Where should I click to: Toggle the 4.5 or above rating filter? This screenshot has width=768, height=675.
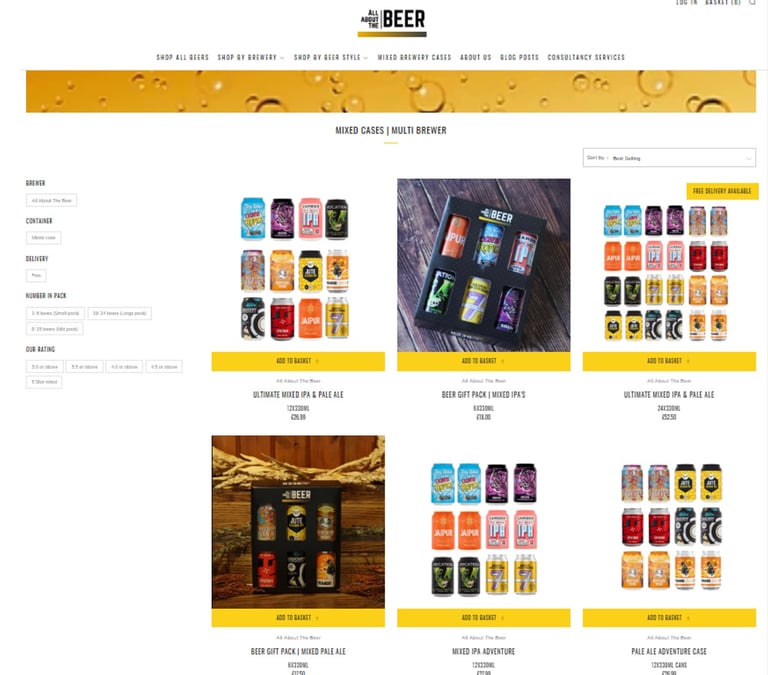164,367
